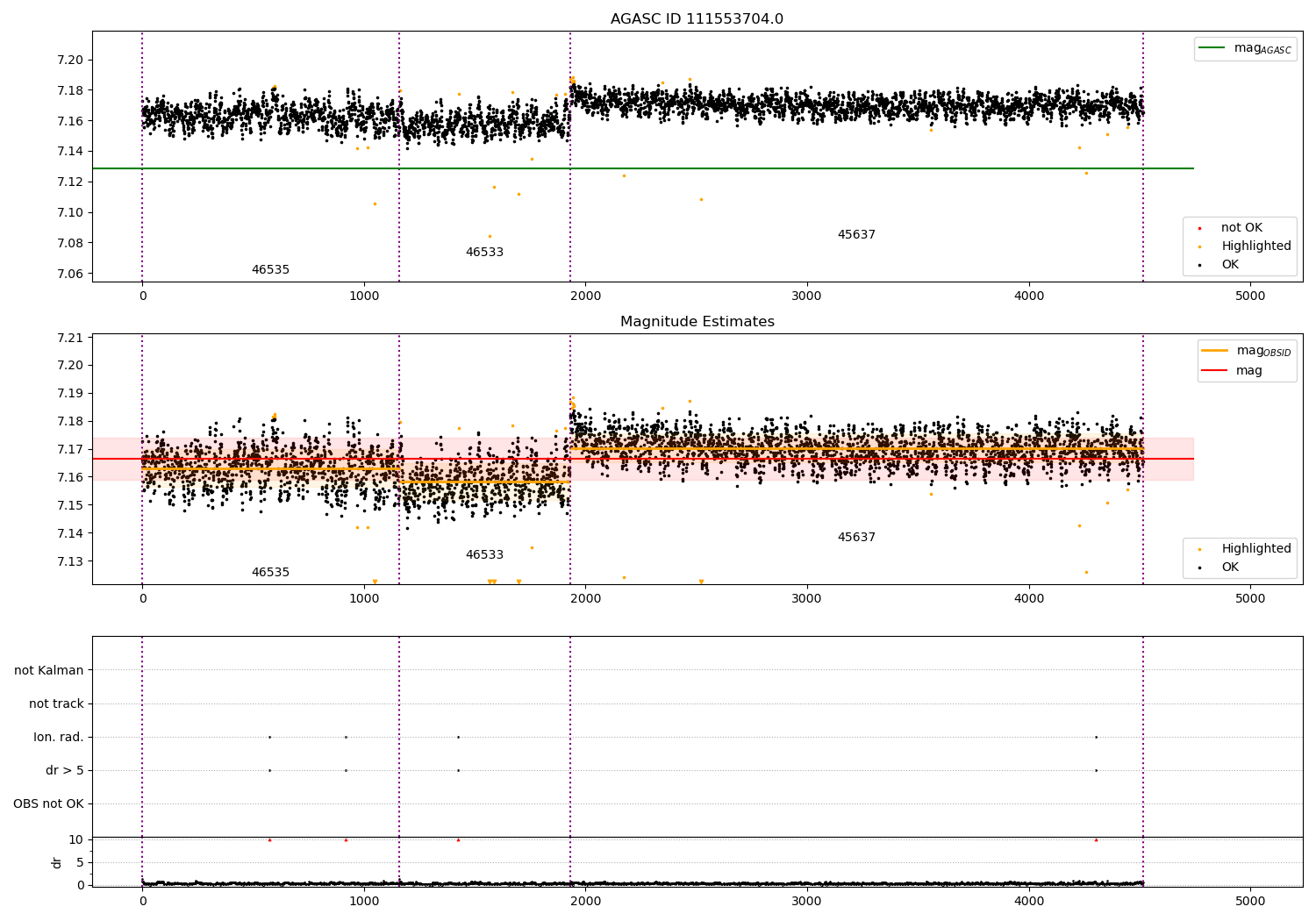Click 'OK' legend entry in top plot
Viewport: 1316px width, 921px height.
tap(1230, 265)
